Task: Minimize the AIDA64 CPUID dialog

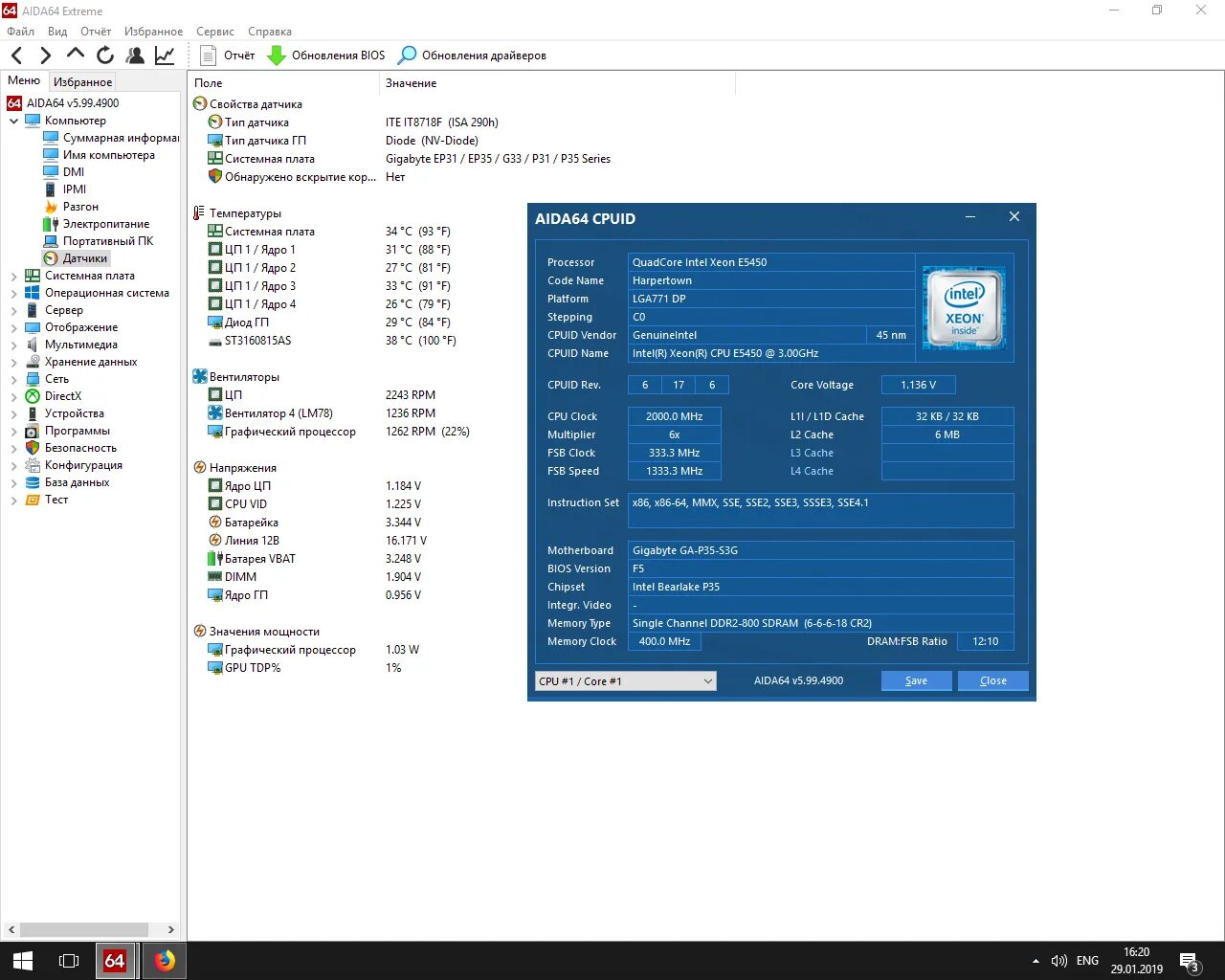Action: pyautogui.click(x=970, y=217)
